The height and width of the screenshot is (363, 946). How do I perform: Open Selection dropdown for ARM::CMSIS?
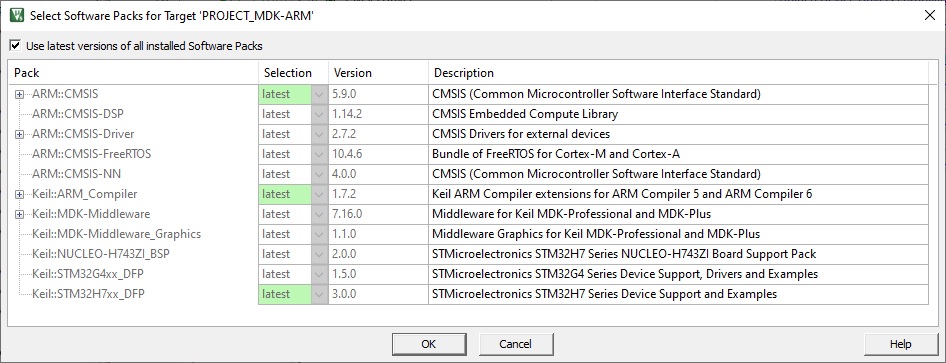pos(320,94)
